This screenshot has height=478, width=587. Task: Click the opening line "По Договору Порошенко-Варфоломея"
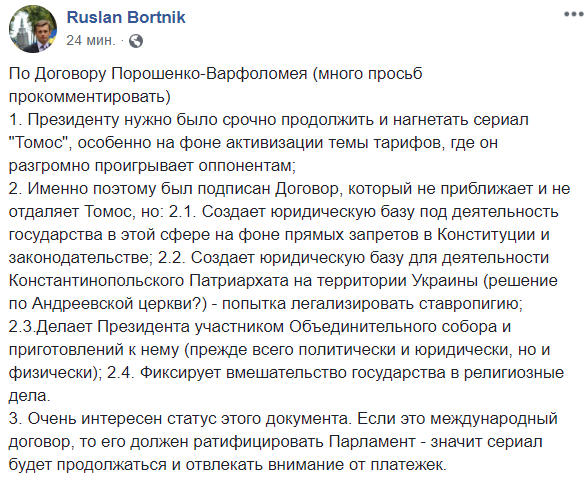(158, 73)
